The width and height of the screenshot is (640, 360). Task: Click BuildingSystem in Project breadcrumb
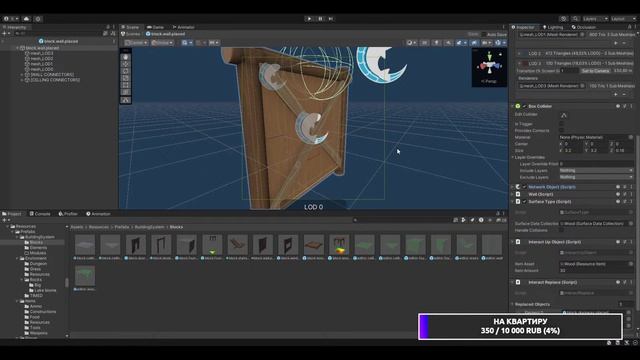pyautogui.click(x=149, y=227)
